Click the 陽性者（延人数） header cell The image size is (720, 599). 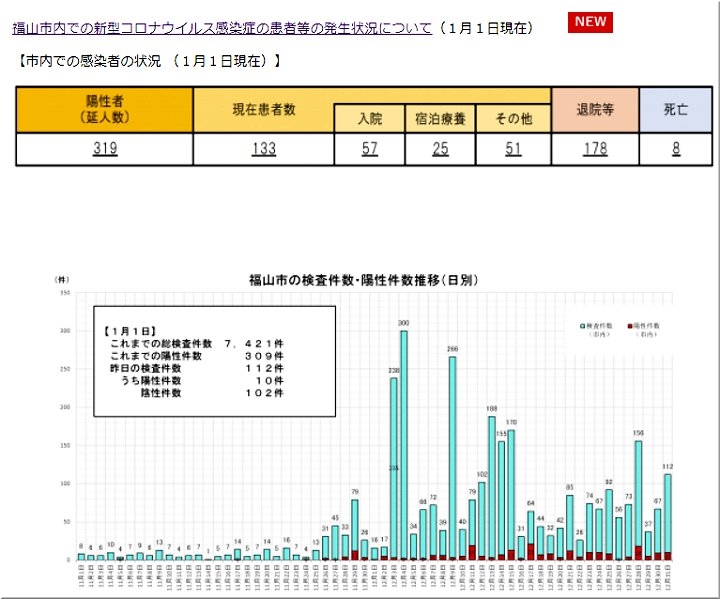click(104, 110)
